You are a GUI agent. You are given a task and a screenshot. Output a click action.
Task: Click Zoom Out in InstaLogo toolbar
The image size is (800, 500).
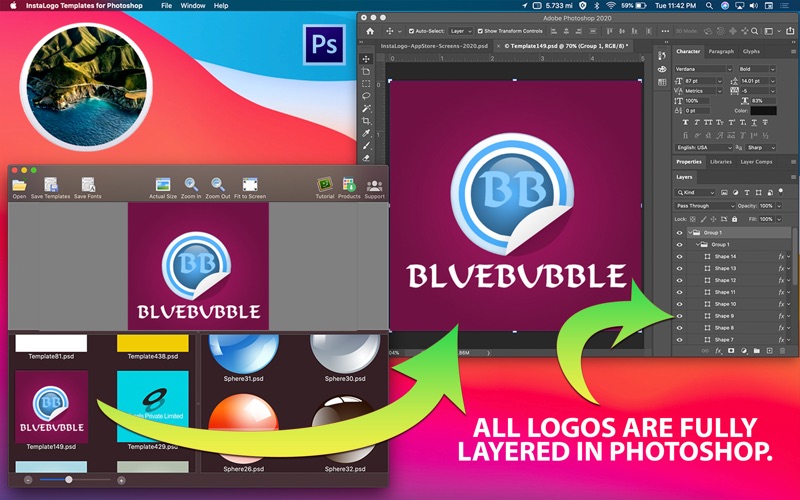pos(218,188)
